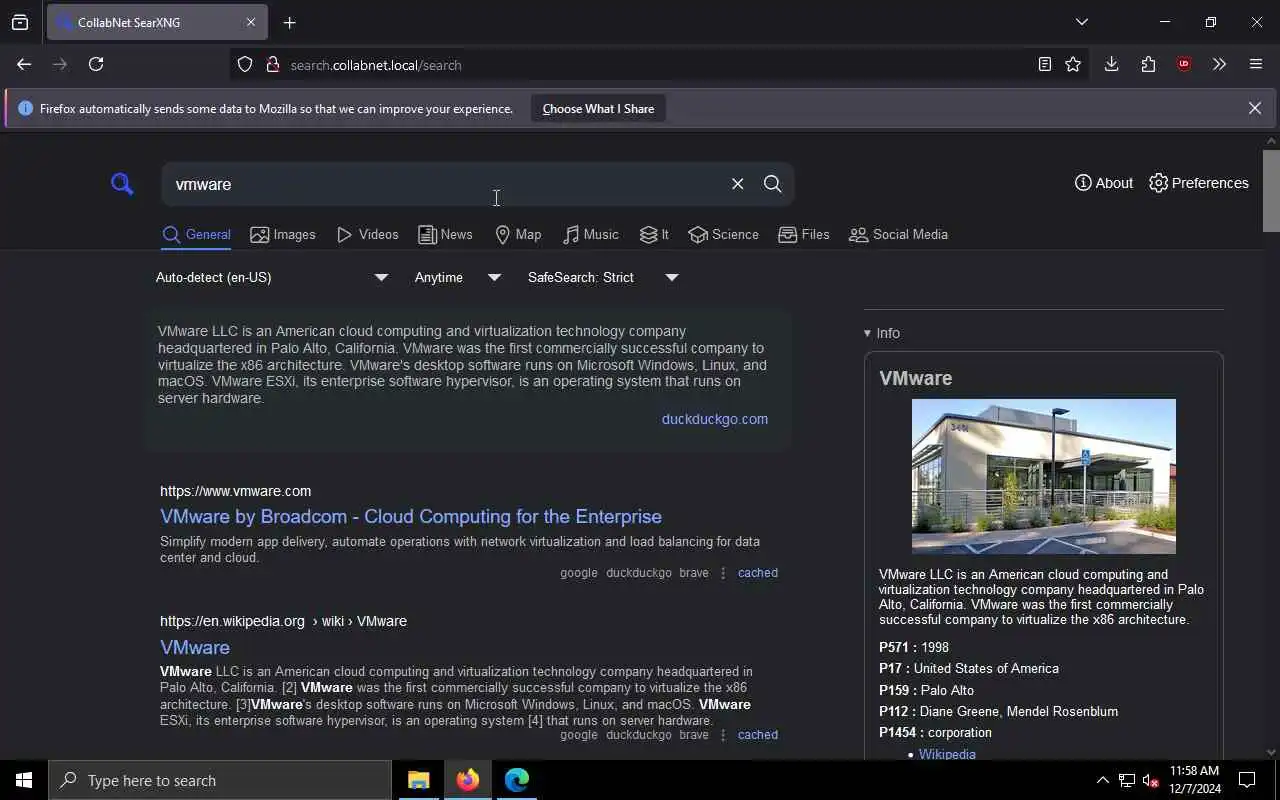Reload the current page

96,64
